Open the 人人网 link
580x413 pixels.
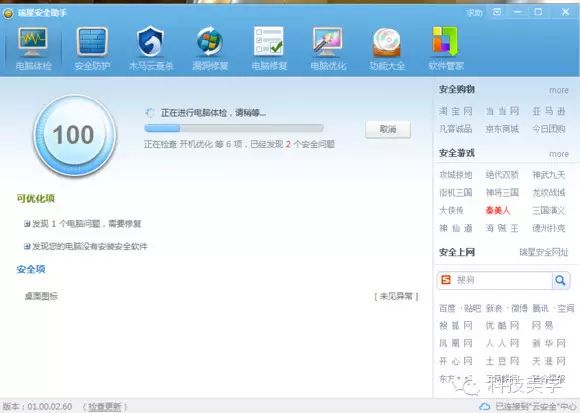coord(502,343)
